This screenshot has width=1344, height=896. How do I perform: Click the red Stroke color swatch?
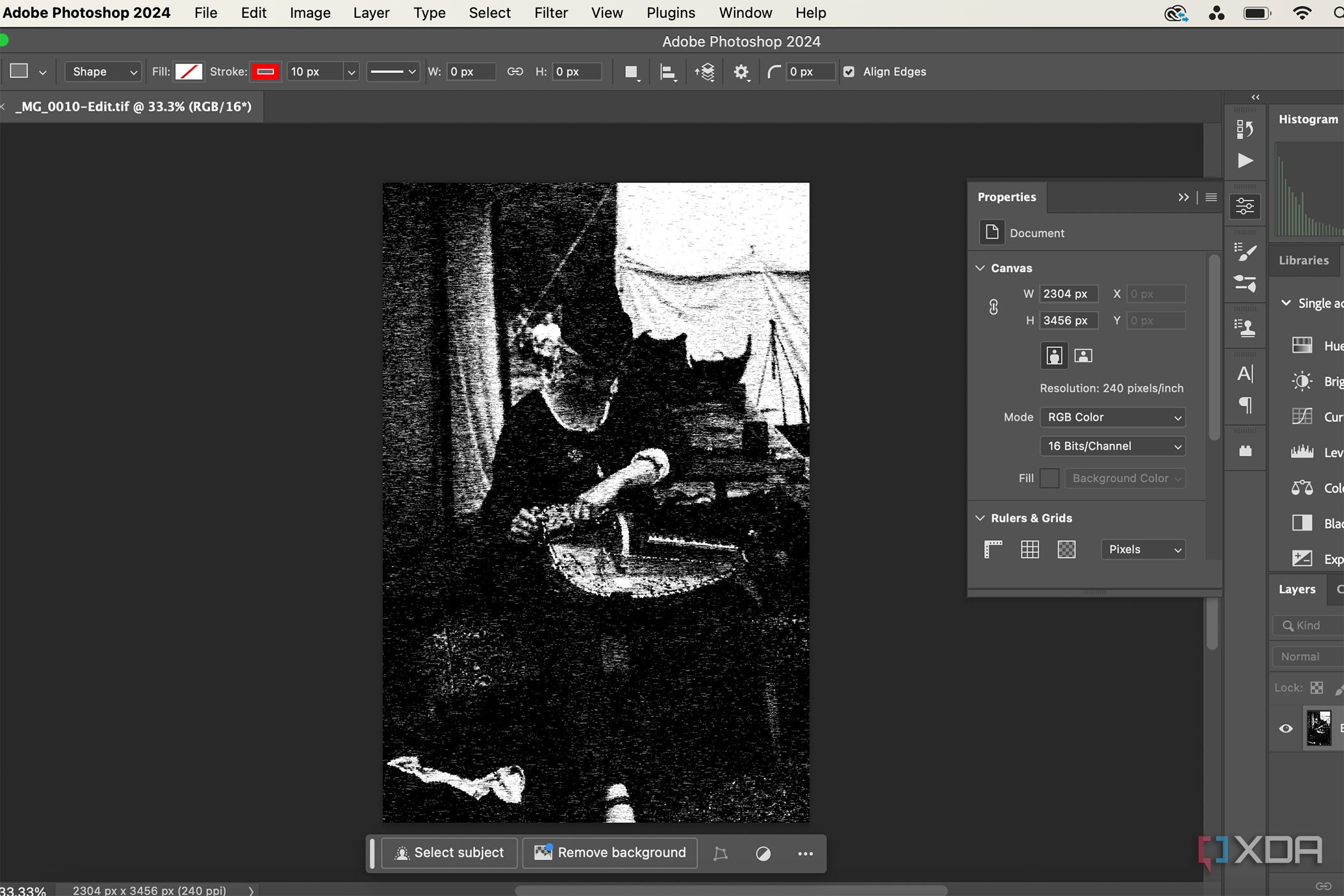point(266,72)
